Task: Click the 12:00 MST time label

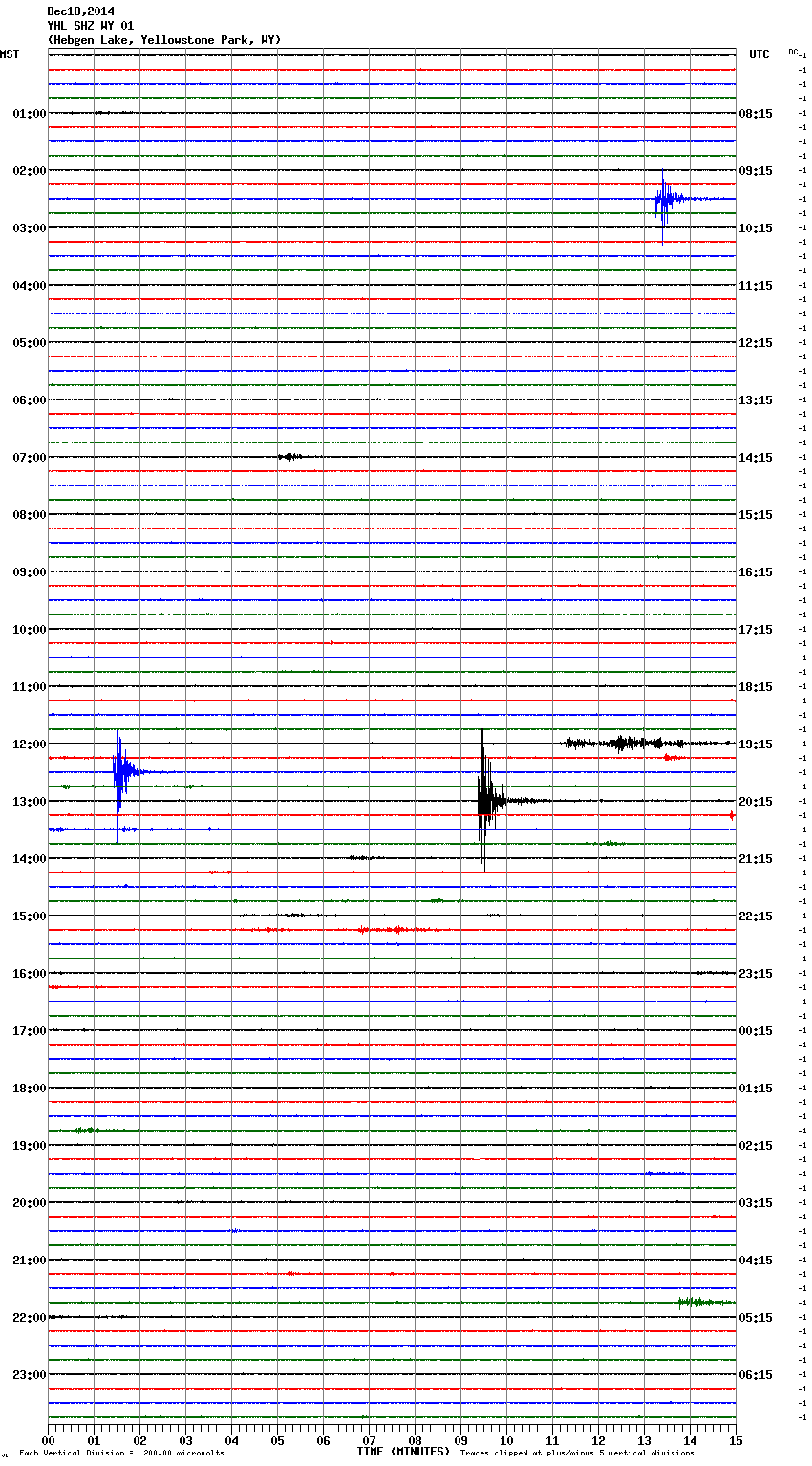Action: (29, 744)
